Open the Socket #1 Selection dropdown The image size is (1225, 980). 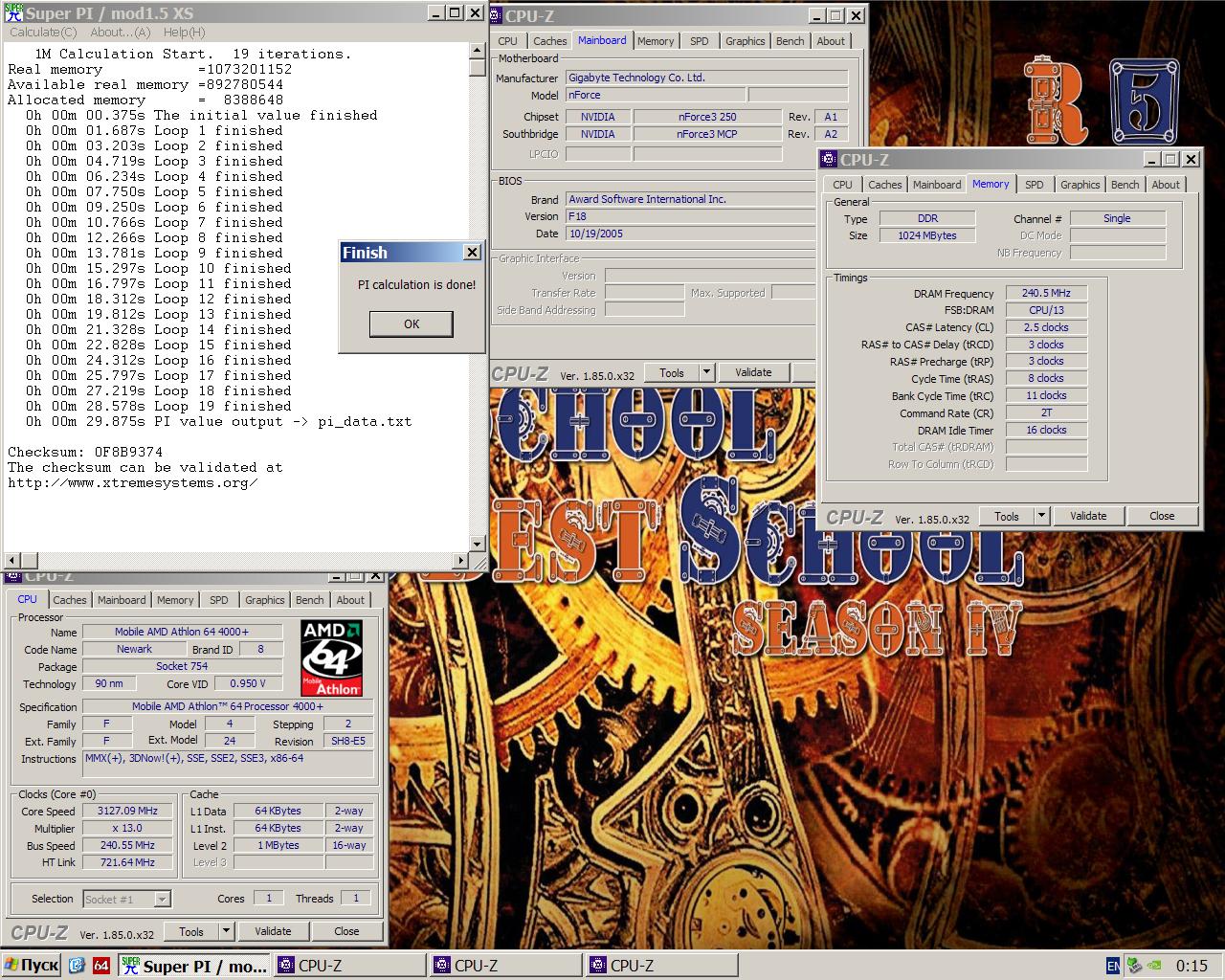click(x=126, y=900)
